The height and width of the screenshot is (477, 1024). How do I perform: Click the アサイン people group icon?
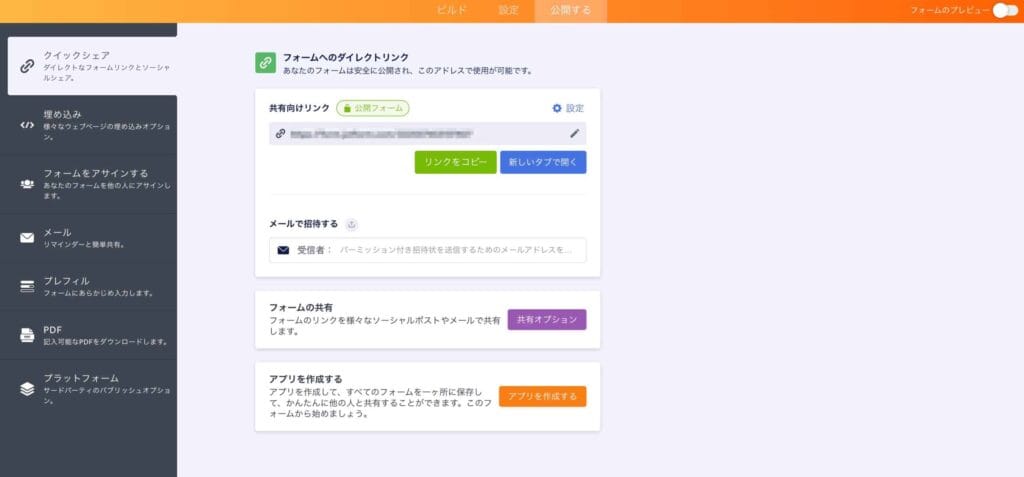point(27,184)
